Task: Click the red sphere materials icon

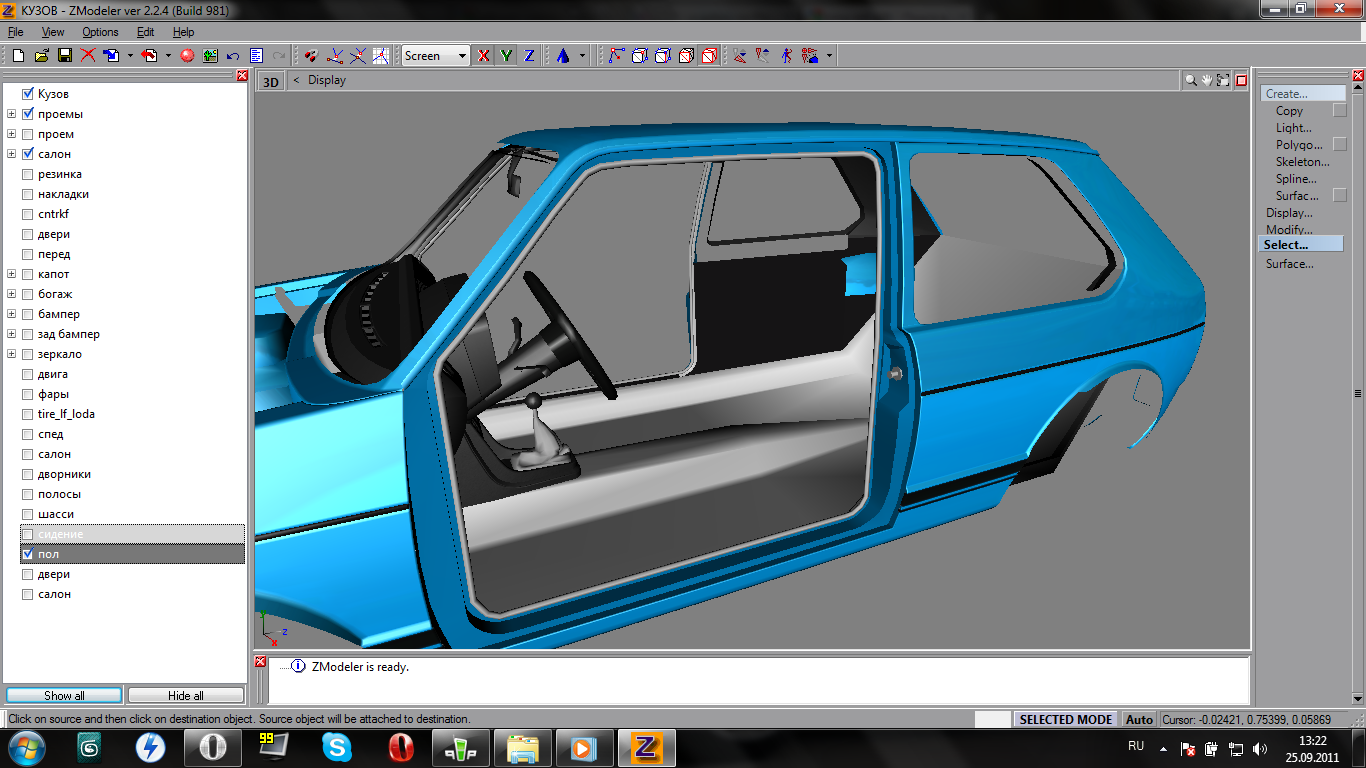Action: click(187, 56)
